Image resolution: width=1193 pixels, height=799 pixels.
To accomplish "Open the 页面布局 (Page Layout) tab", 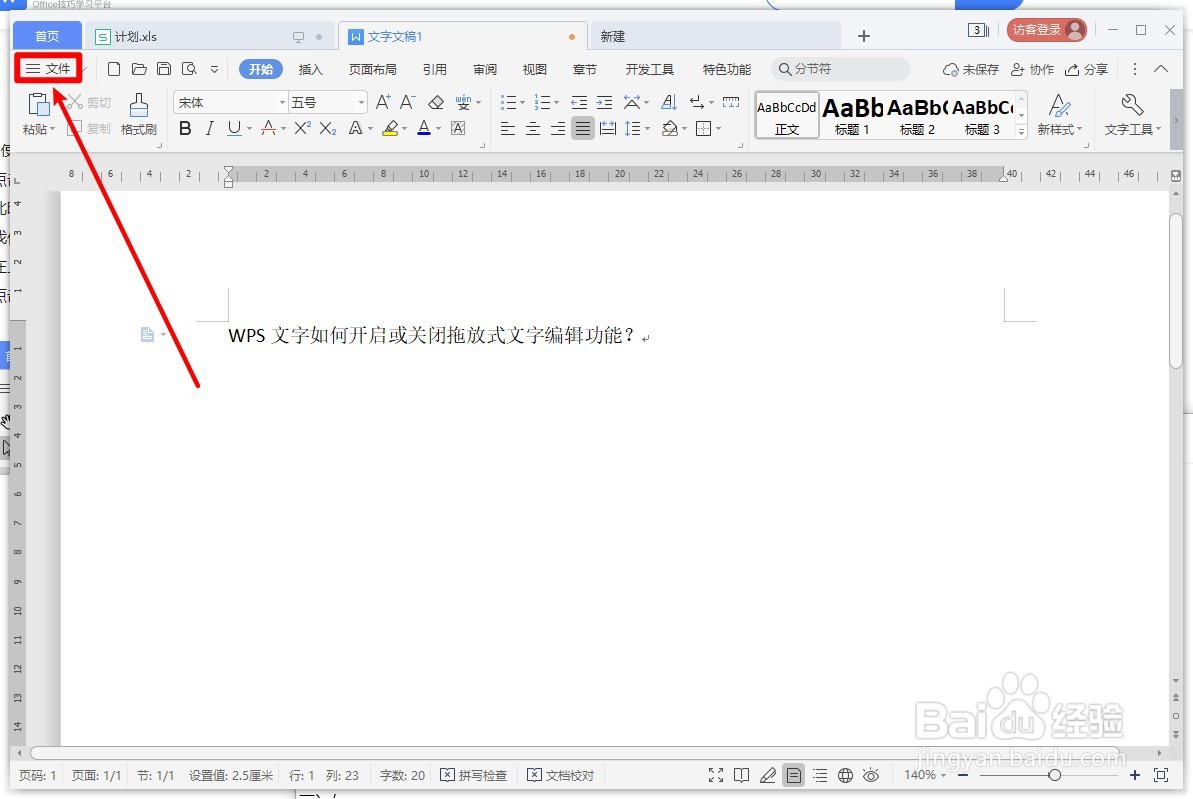I will coord(373,69).
